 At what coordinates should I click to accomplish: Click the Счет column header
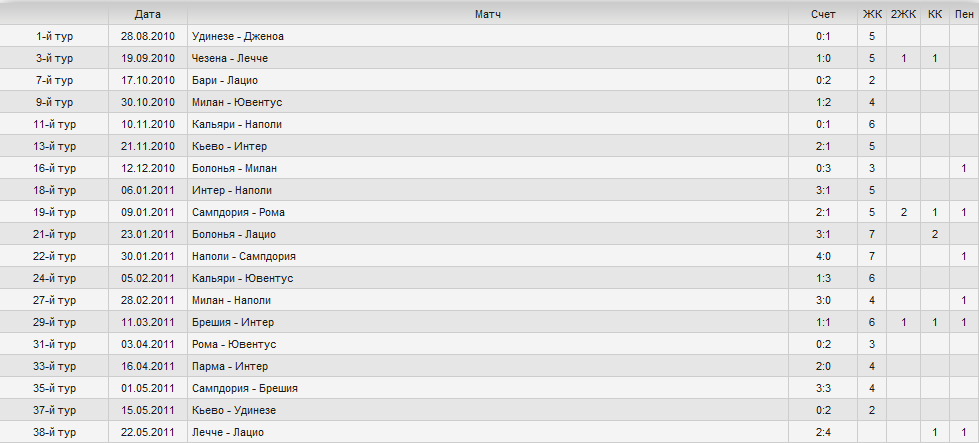pos(823,14)
